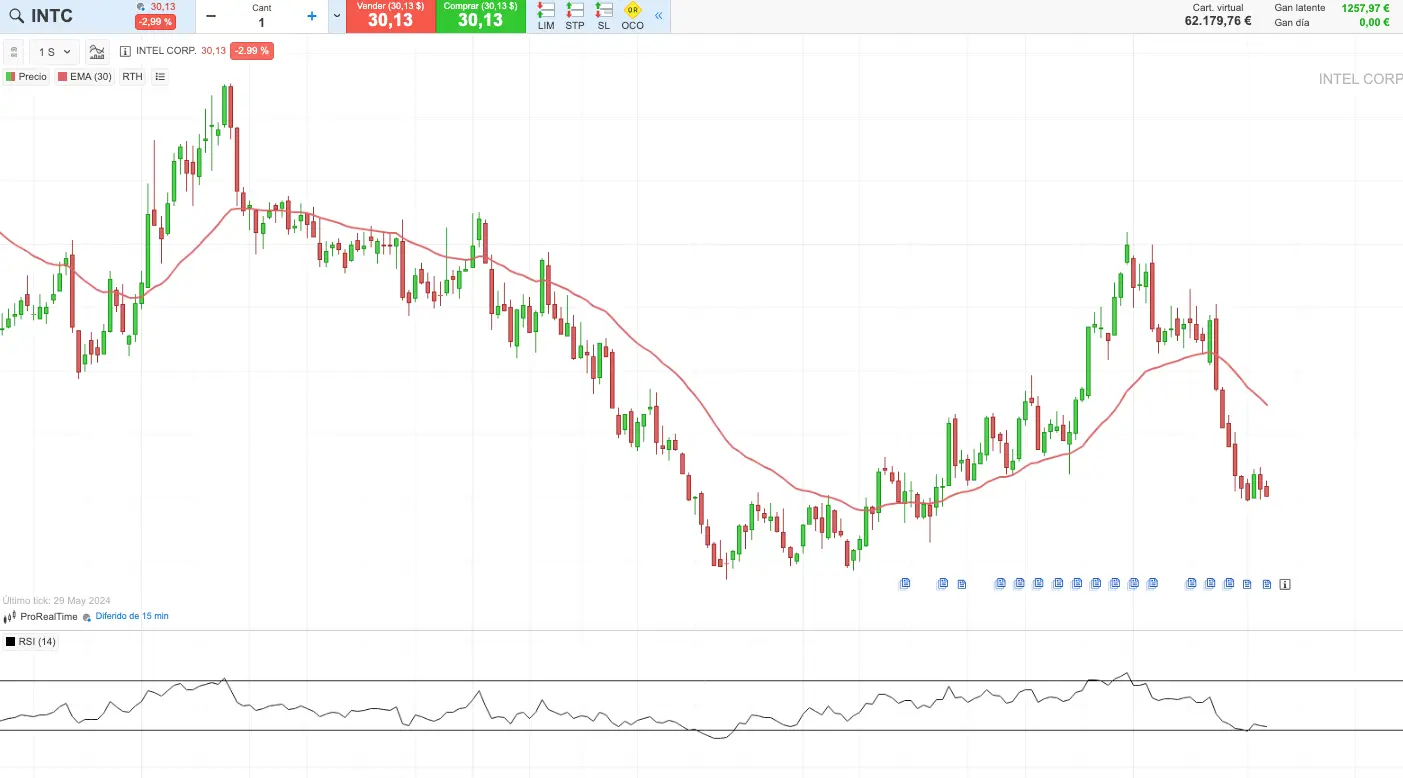Image resolution: width=1403 pixels, height=778 pixels.
Task: Collapse the order toolbar with double chevron
Action: [x=658, y=16]
